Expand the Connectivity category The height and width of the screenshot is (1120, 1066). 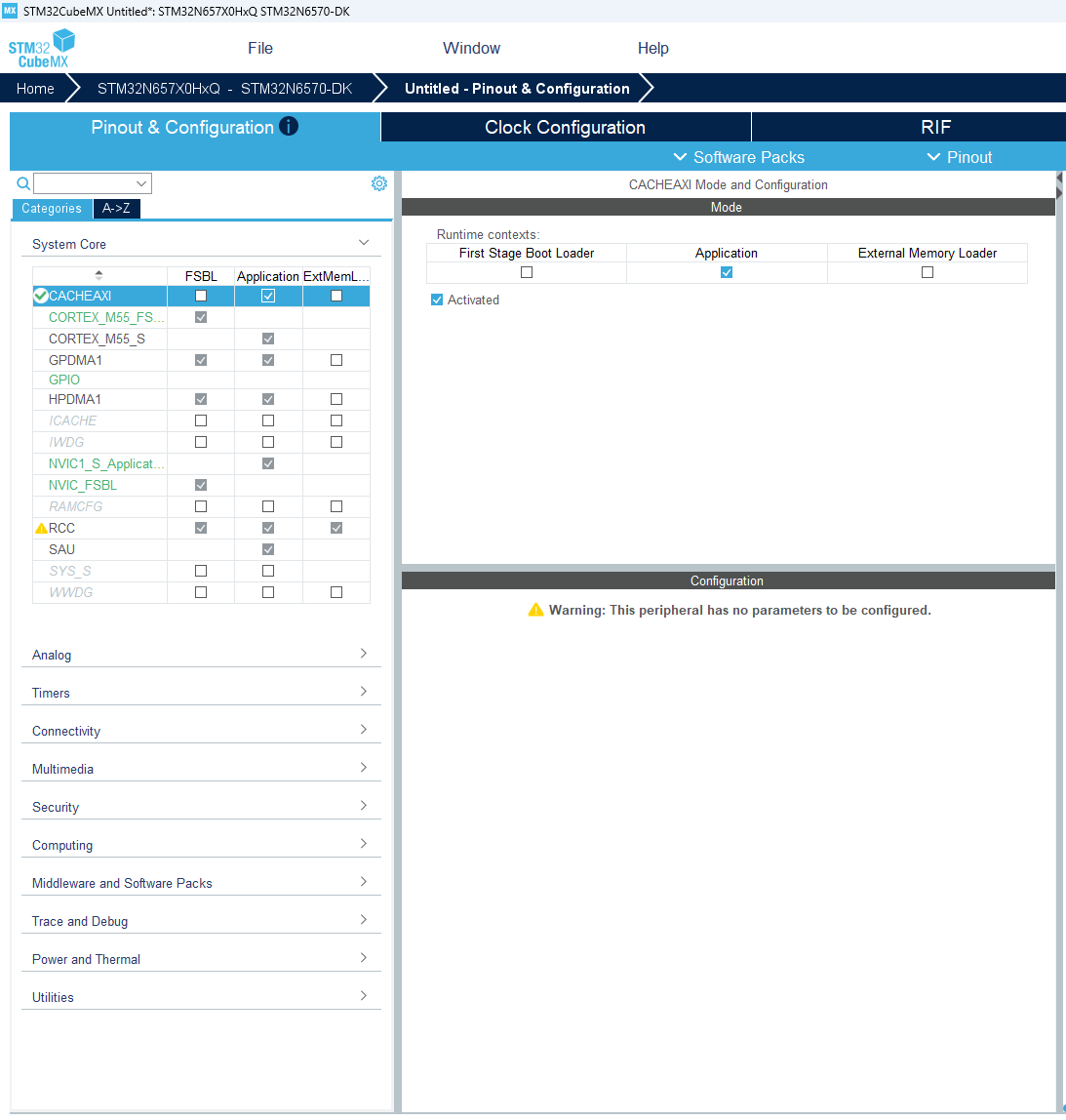coord(201,730)
